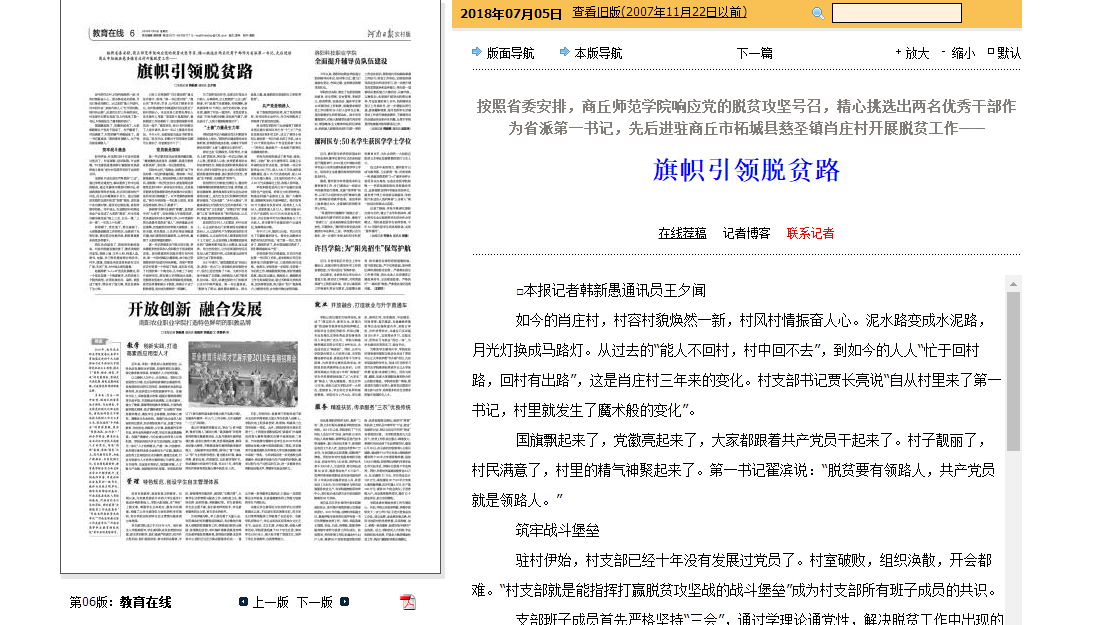The height and width of the screenshot is (625, 1116).
Task: Click the previous page arrow icon
Action: [x=243, y=602]
